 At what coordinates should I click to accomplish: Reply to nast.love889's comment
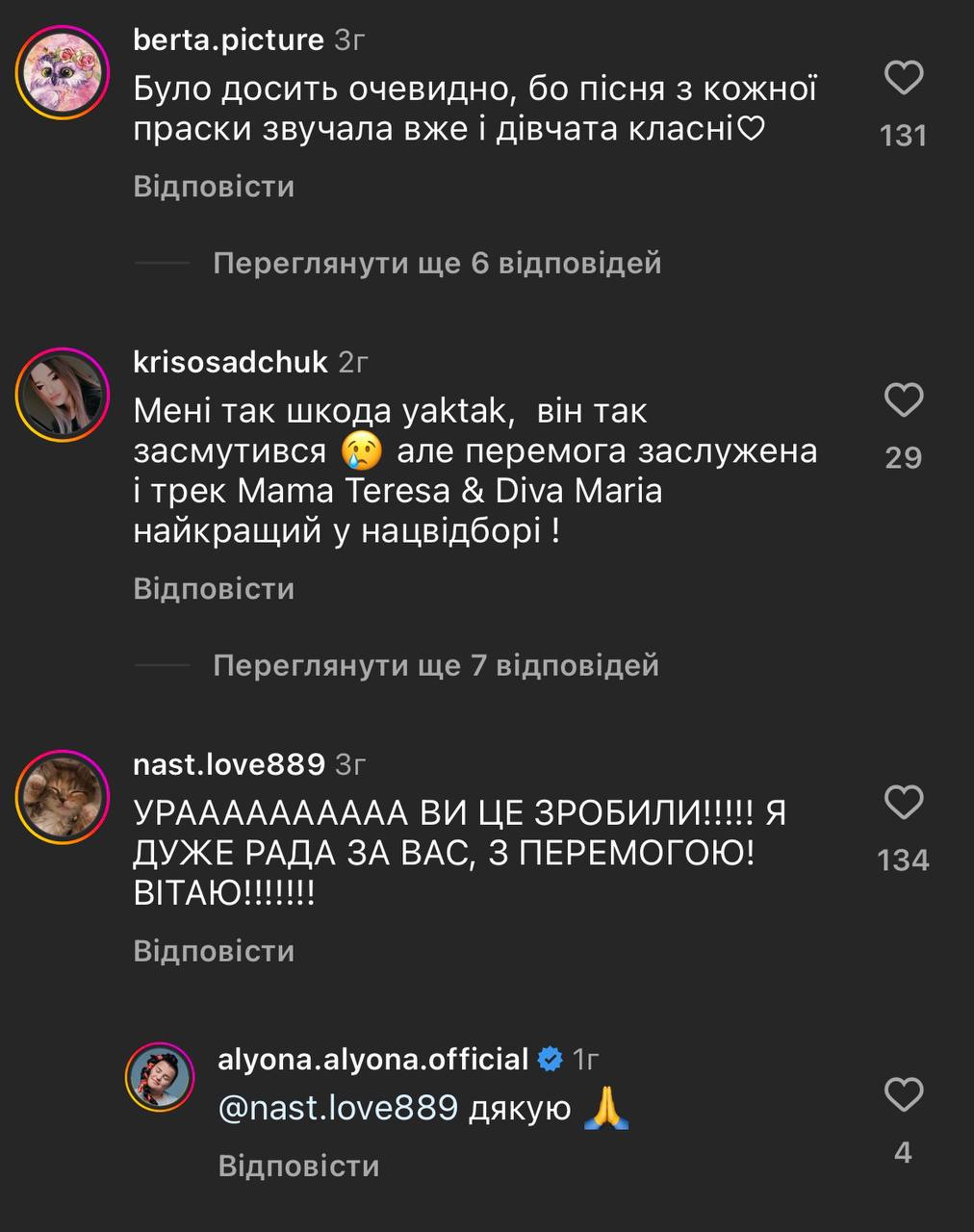pos(214,951)
